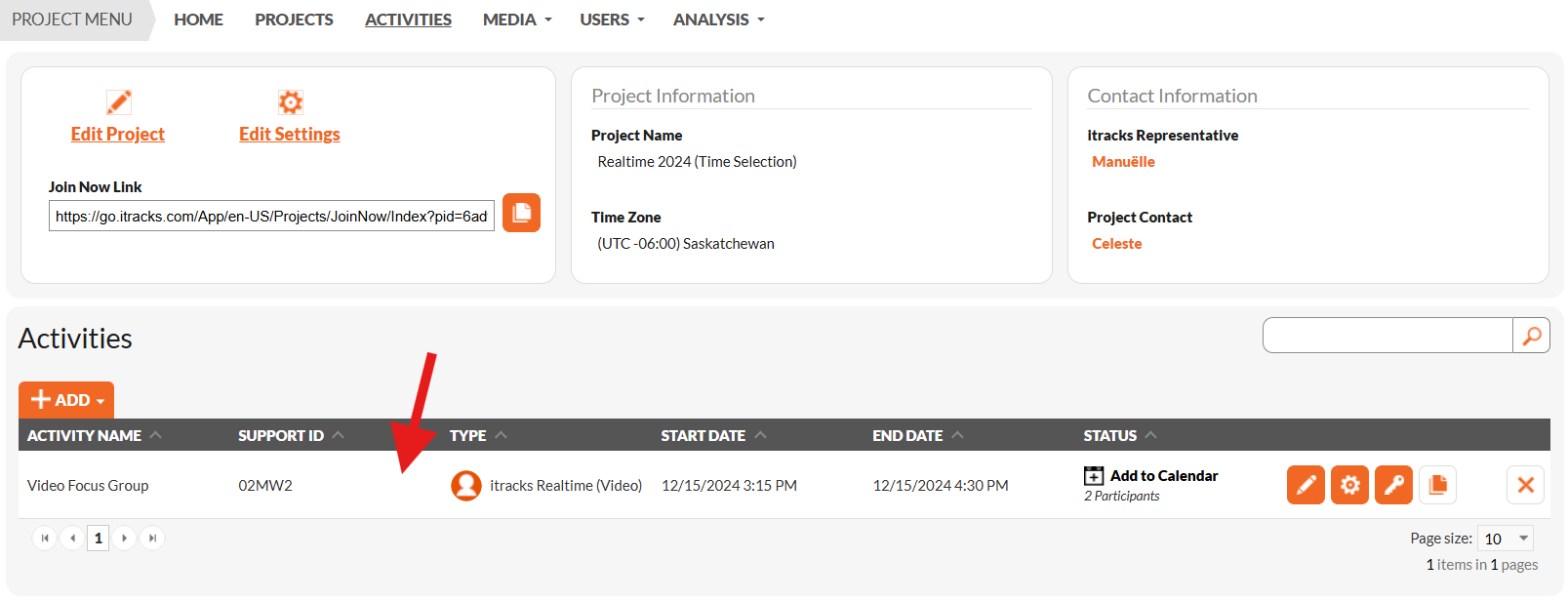Screen dimensions: 1568x600
Task: Expand the ADD dropdown button
Action: point(66,400)
